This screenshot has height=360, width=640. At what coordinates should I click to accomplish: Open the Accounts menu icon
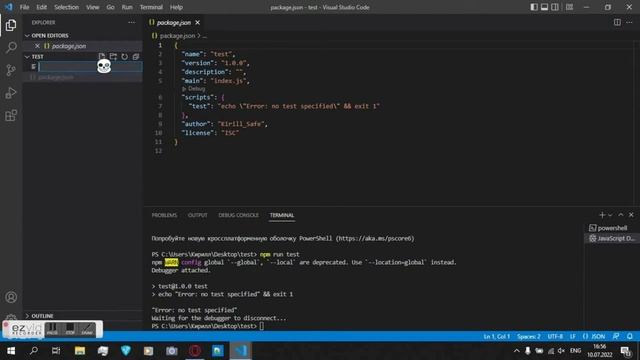[x=11, y=297]
